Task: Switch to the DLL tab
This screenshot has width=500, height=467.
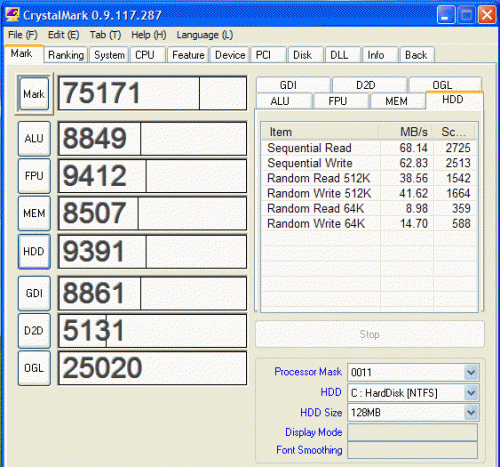Action: 343,55
